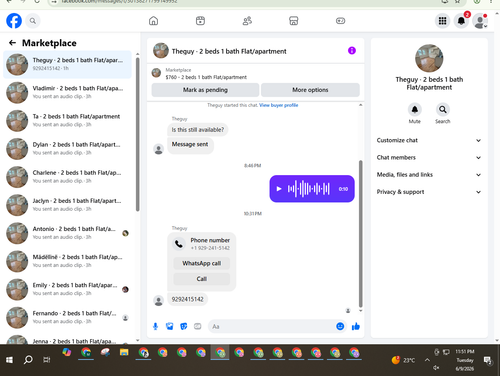Open the account profile menu
Viewport: 500px width, 376px height.
tap(480, 21)
